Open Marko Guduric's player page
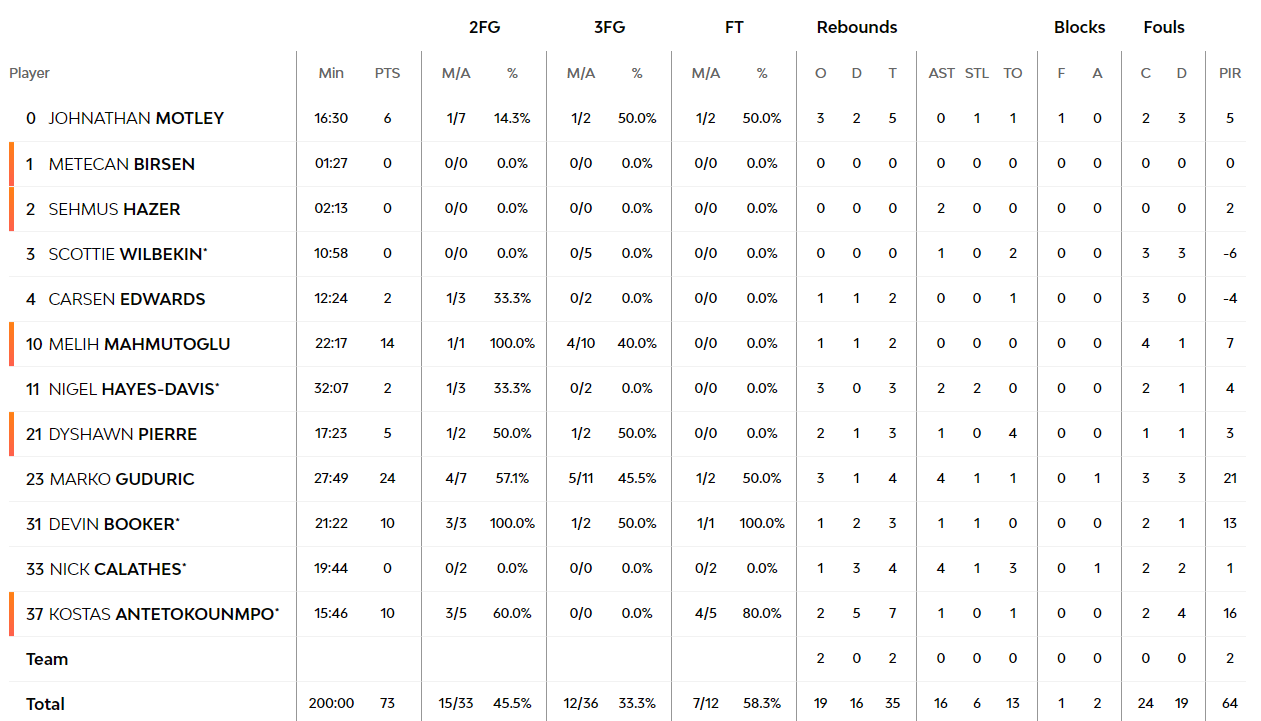This screenshot has width=1261, height=721. click(x=122, y=479)
